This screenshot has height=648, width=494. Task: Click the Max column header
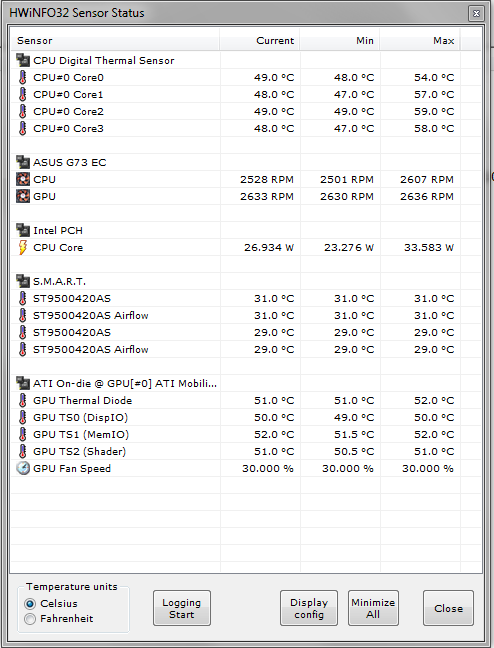click(x=420, y=40)
